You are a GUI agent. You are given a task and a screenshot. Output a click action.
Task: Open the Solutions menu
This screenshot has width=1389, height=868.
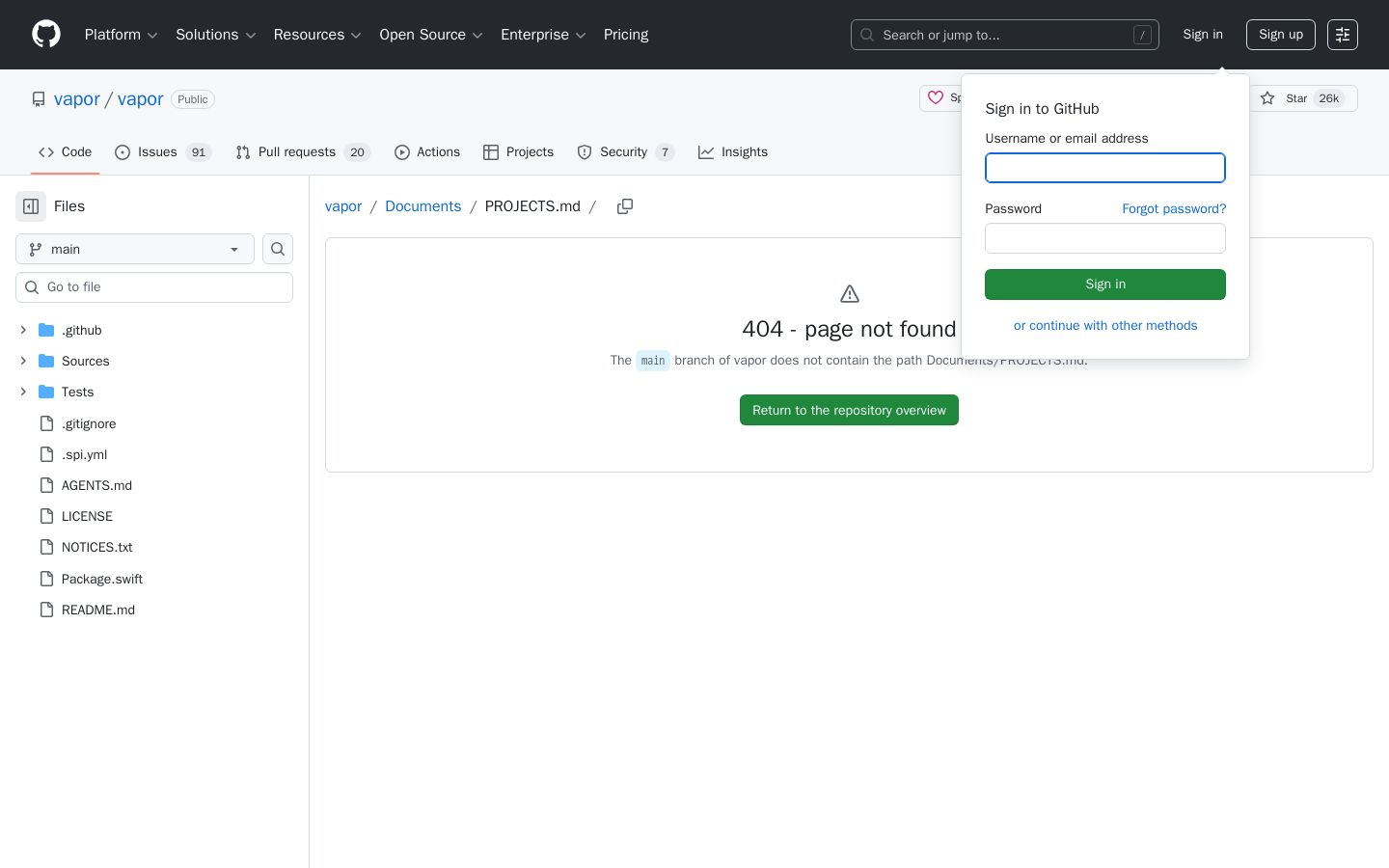pyautogui.click(x=215, y=35)
